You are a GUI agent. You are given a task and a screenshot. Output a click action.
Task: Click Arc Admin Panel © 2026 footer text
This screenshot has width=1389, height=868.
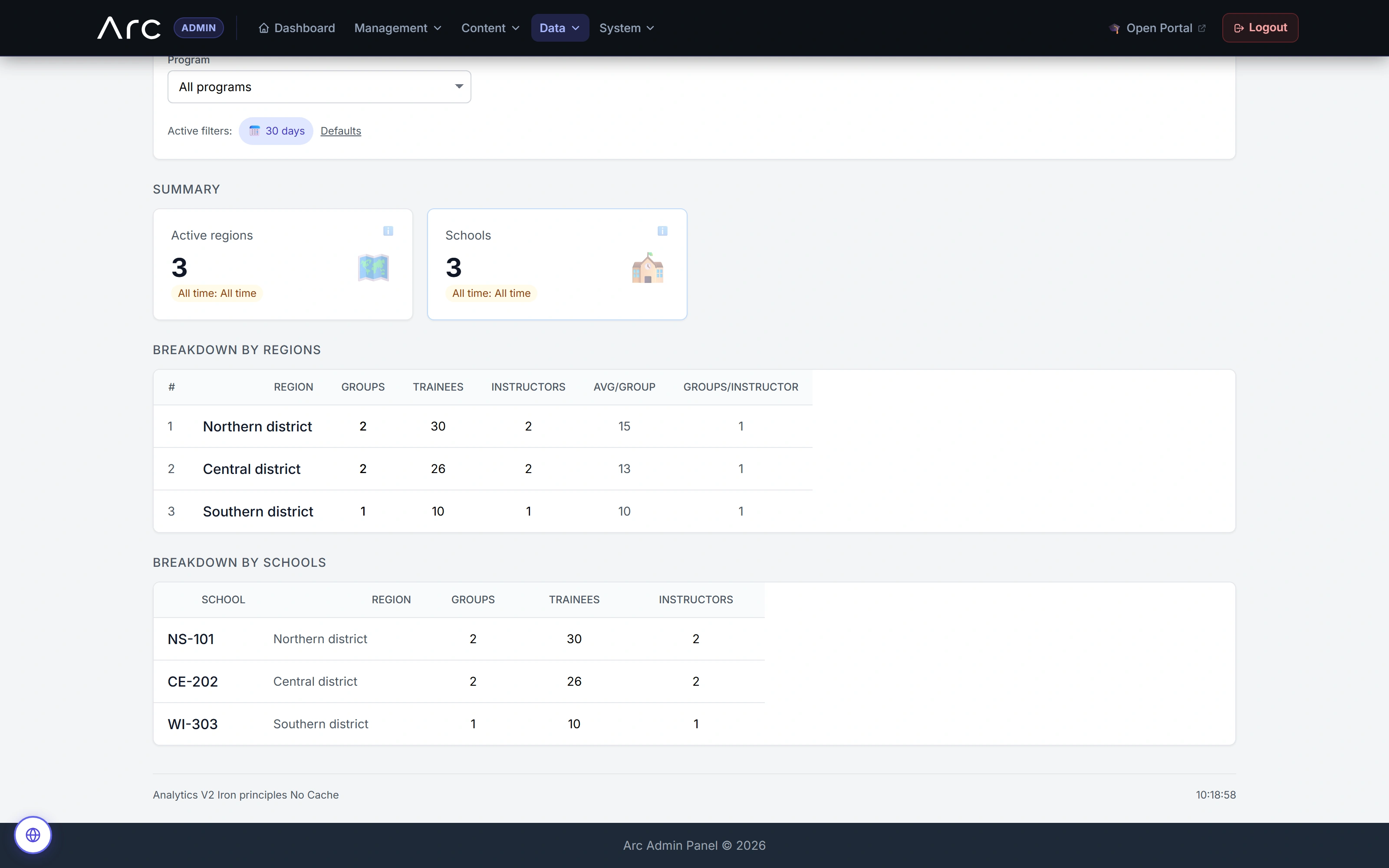pyautogui.click(x=694, y=845)
